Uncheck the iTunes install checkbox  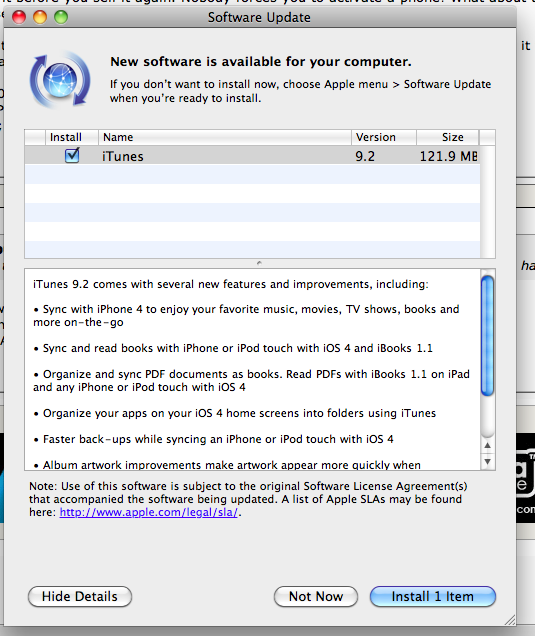(72, 156)
